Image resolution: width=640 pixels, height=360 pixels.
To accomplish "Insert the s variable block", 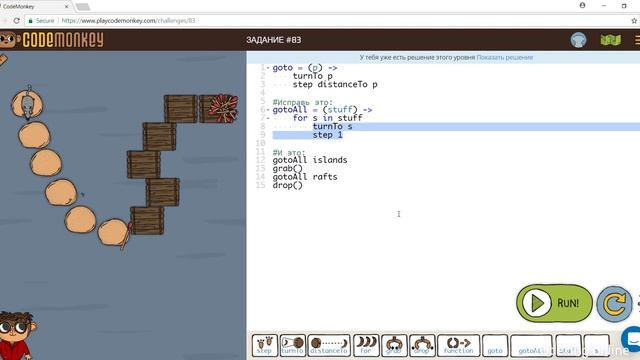I will click(596, 345).
